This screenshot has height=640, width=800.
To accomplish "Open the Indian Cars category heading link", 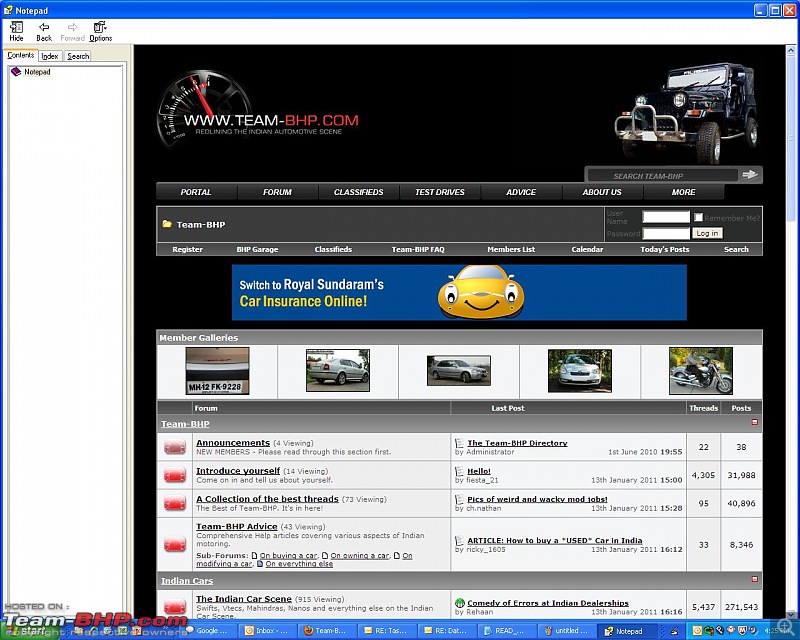I will coord(187,581).
